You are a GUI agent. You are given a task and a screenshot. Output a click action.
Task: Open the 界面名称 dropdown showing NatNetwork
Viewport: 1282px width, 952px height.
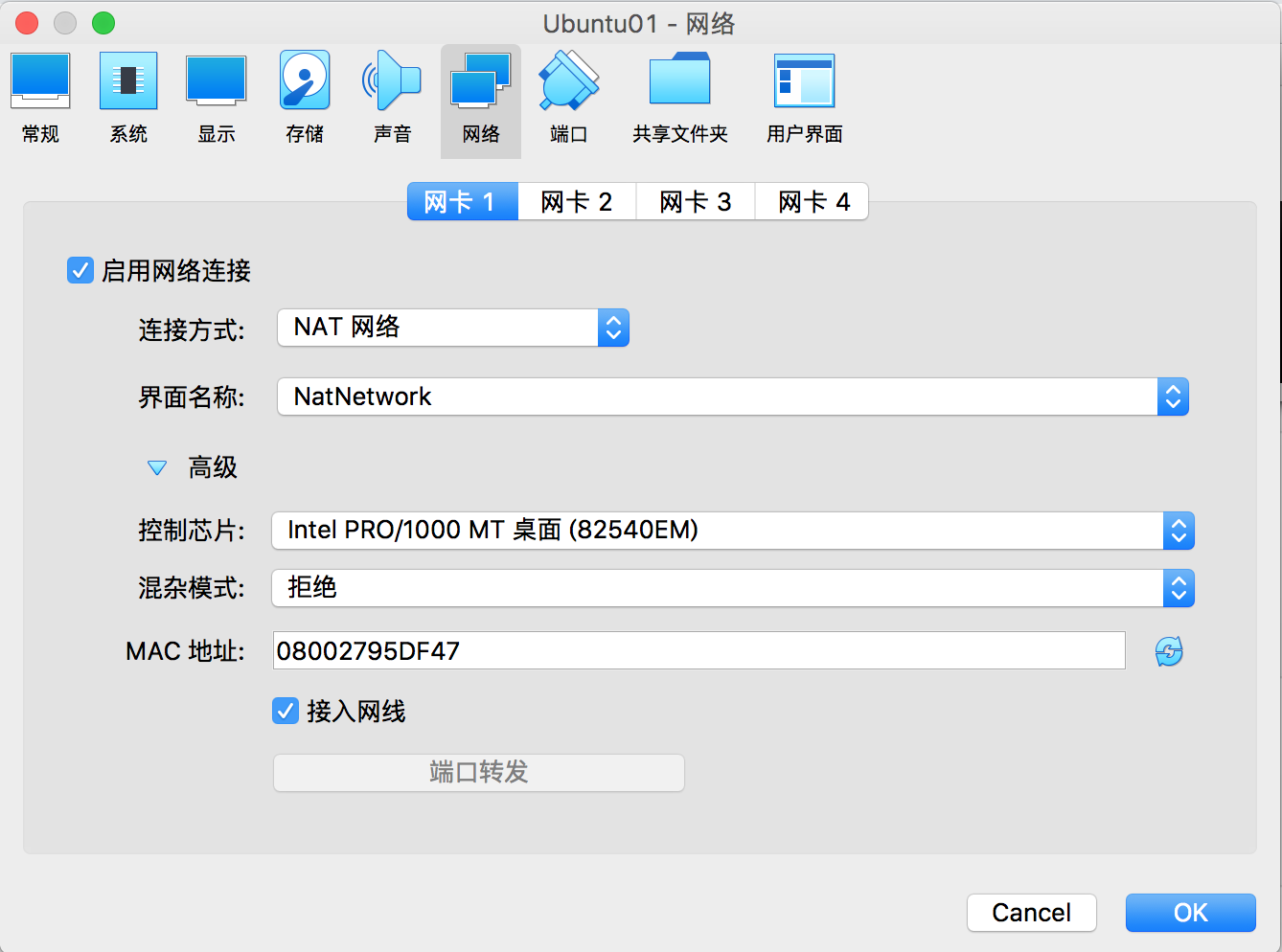coord(733,397)
